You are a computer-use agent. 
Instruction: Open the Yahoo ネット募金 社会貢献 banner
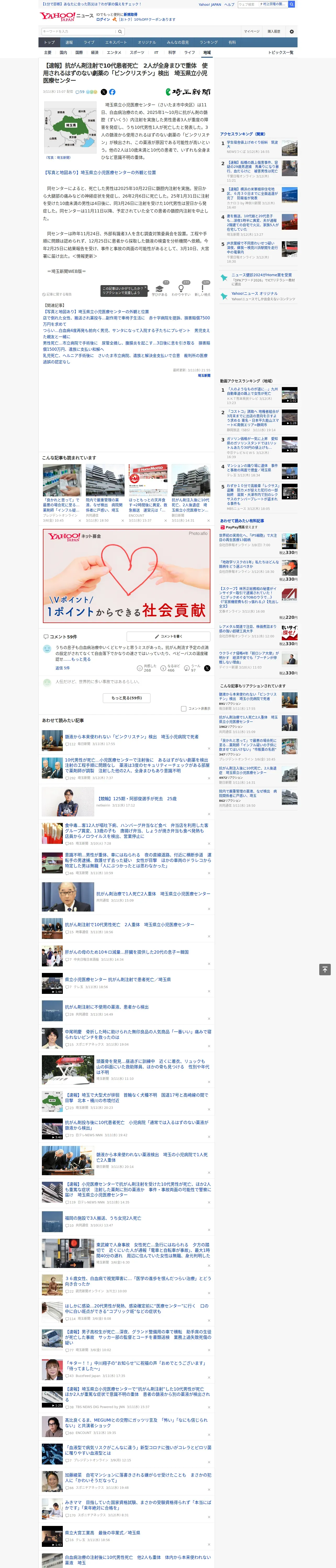127,575
